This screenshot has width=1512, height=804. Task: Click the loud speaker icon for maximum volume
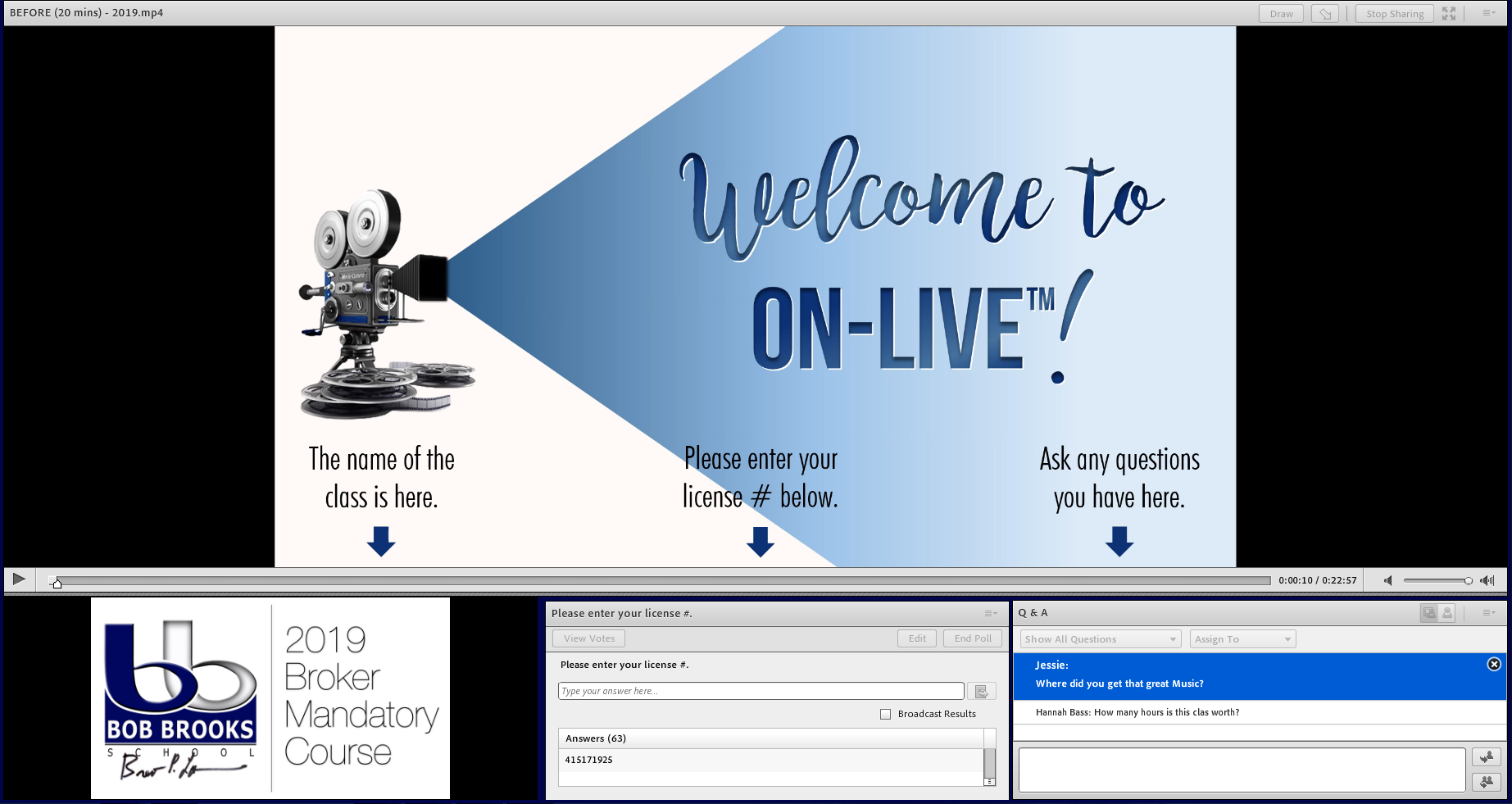pyautogui.click(x=1487, y=580)
